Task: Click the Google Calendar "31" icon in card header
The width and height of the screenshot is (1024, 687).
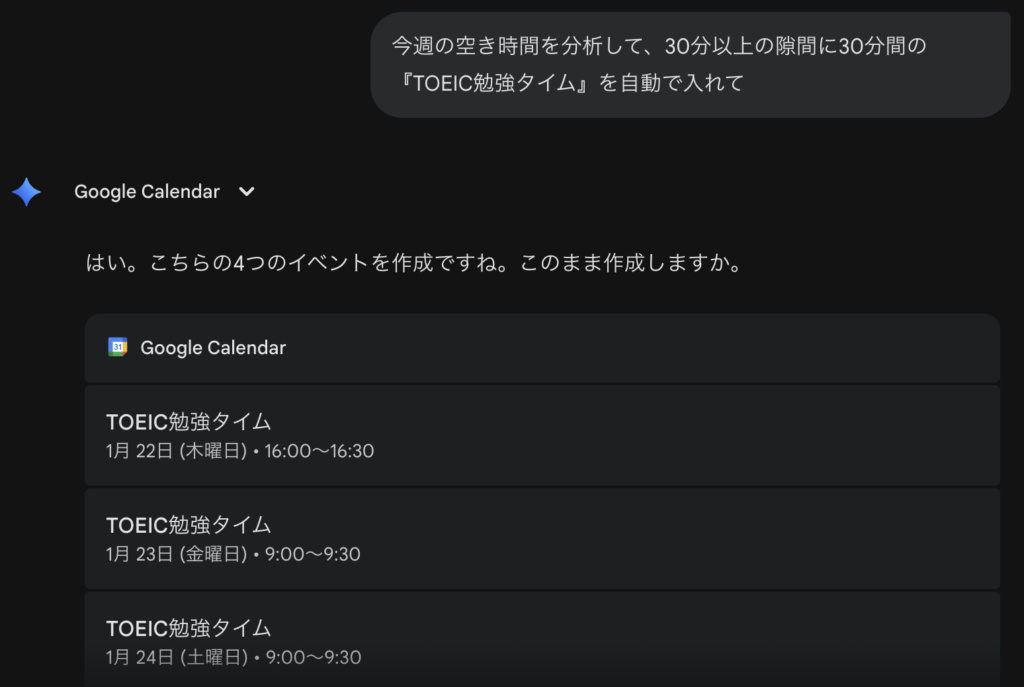Action: pyautogui.click(x=118, y=347)
